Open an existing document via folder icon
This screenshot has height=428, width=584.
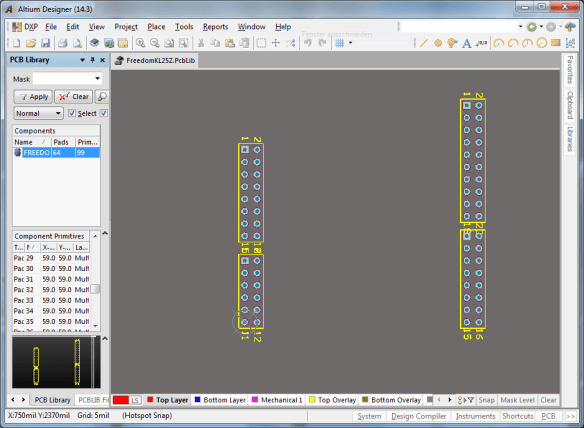(31, 43)
